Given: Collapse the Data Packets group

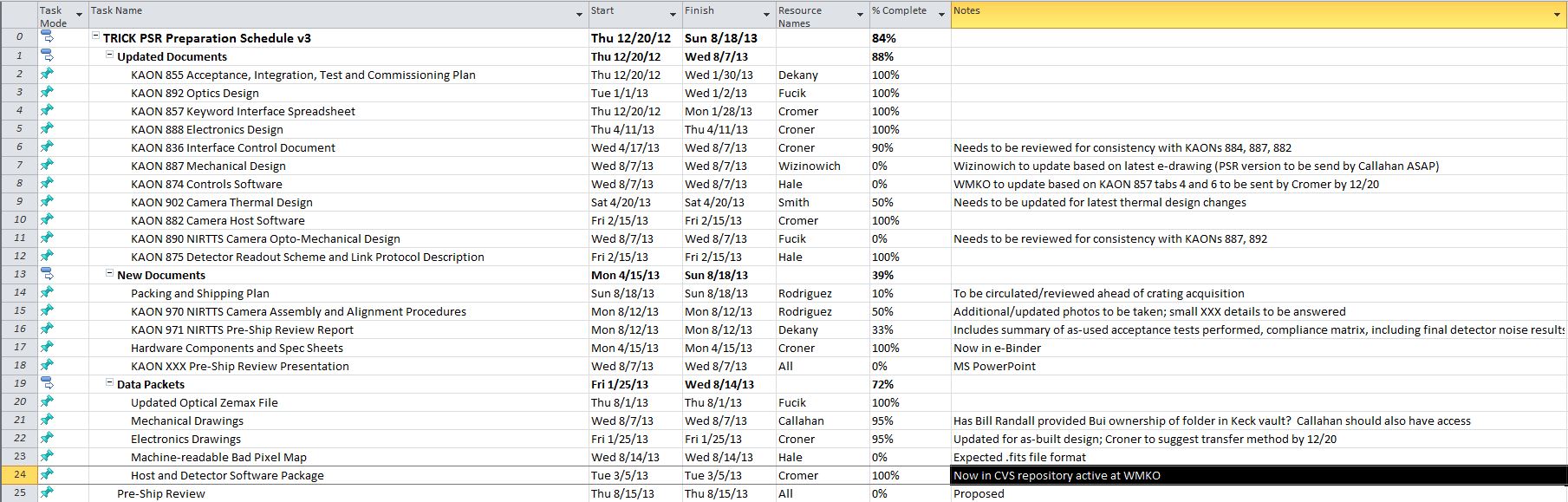Looking at the screenshot, I should [x=110, y=383].
